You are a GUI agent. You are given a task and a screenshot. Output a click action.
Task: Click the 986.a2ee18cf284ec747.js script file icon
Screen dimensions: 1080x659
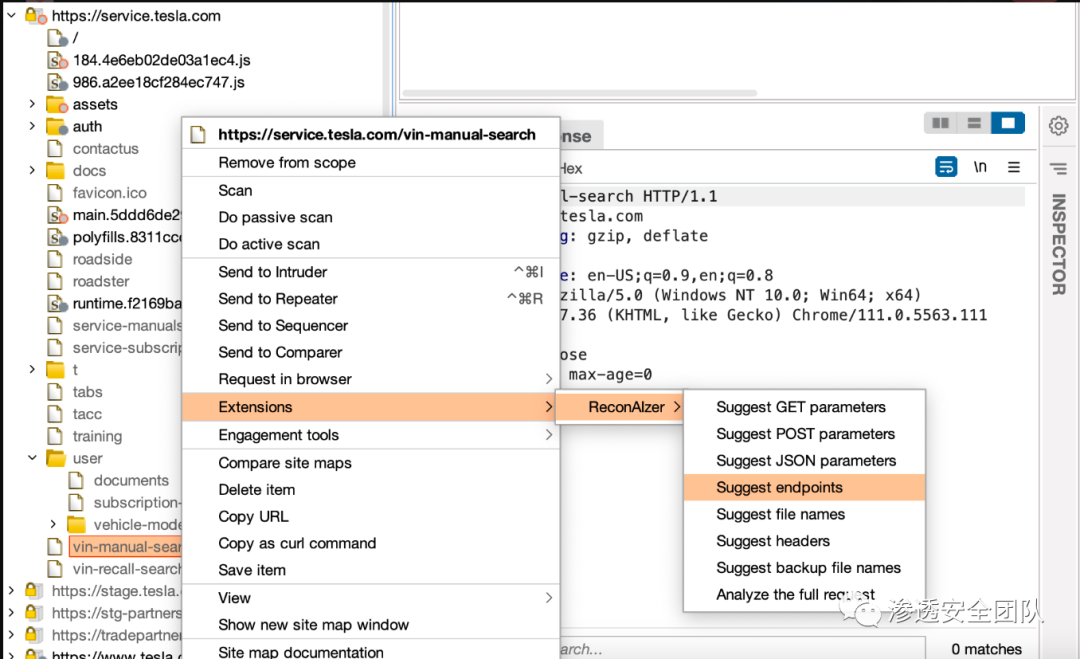click(x=57, y=83)
